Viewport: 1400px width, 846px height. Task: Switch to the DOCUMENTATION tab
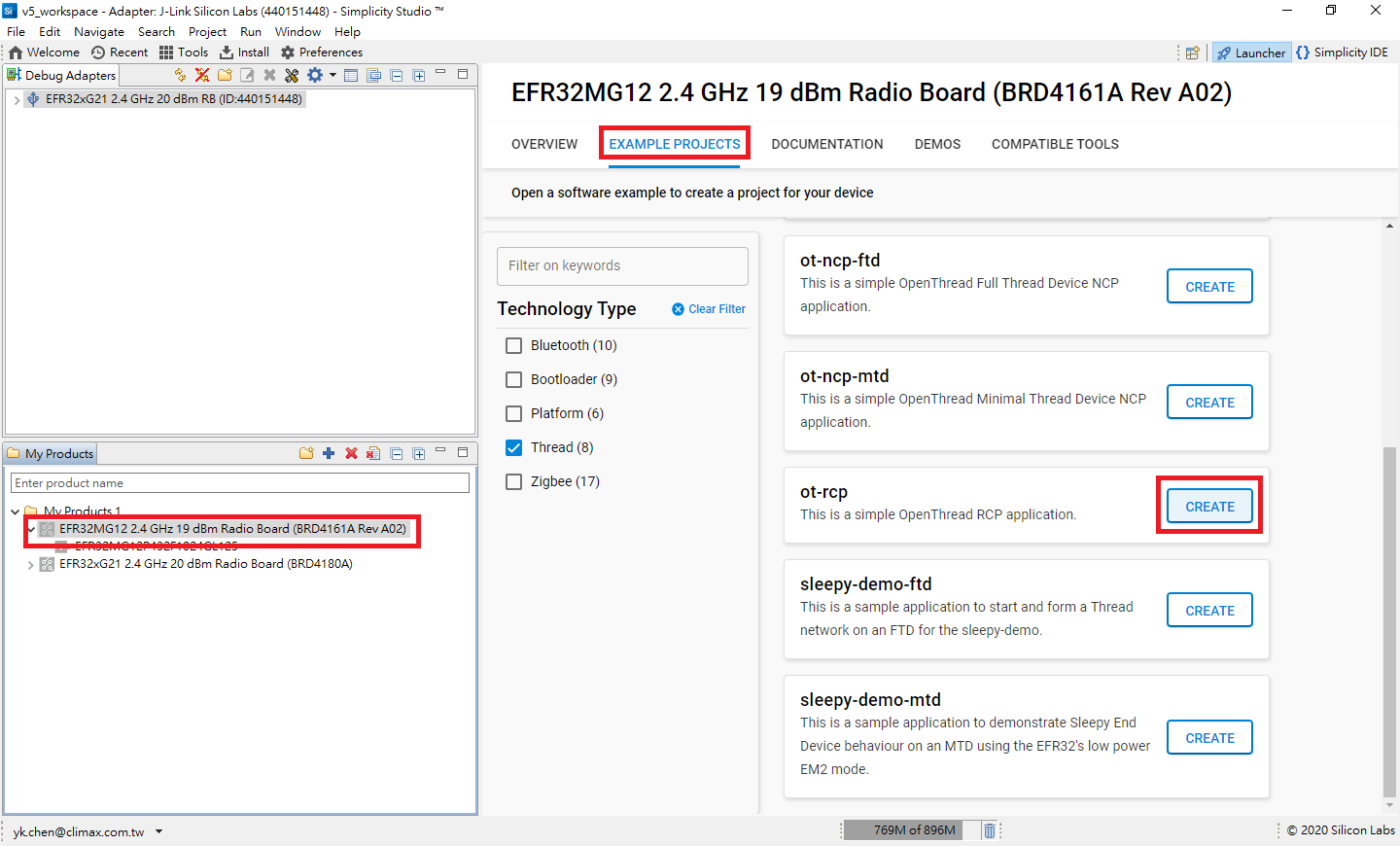click(826, 144)
